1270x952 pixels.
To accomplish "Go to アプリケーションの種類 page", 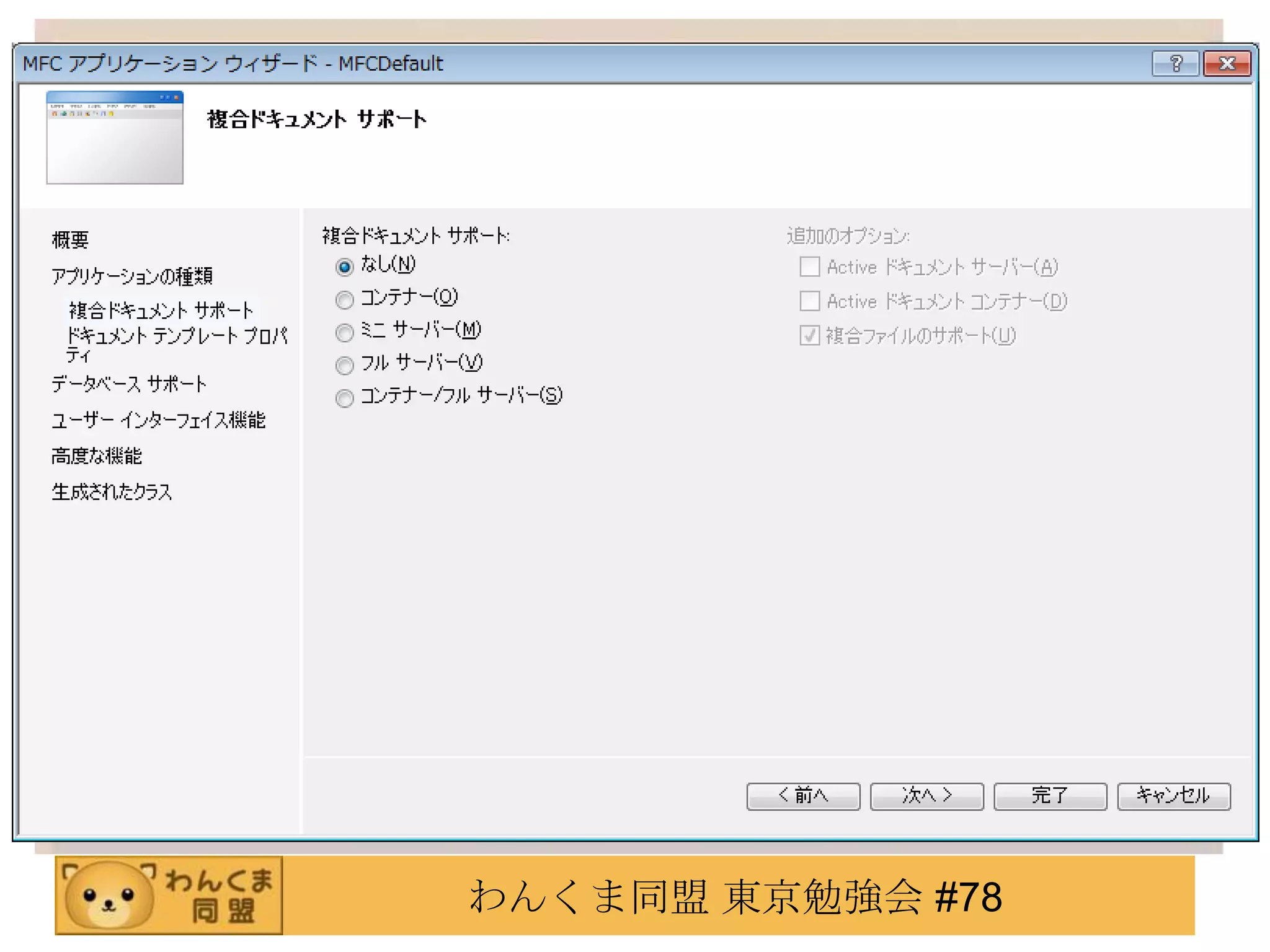I will (131, 276).
